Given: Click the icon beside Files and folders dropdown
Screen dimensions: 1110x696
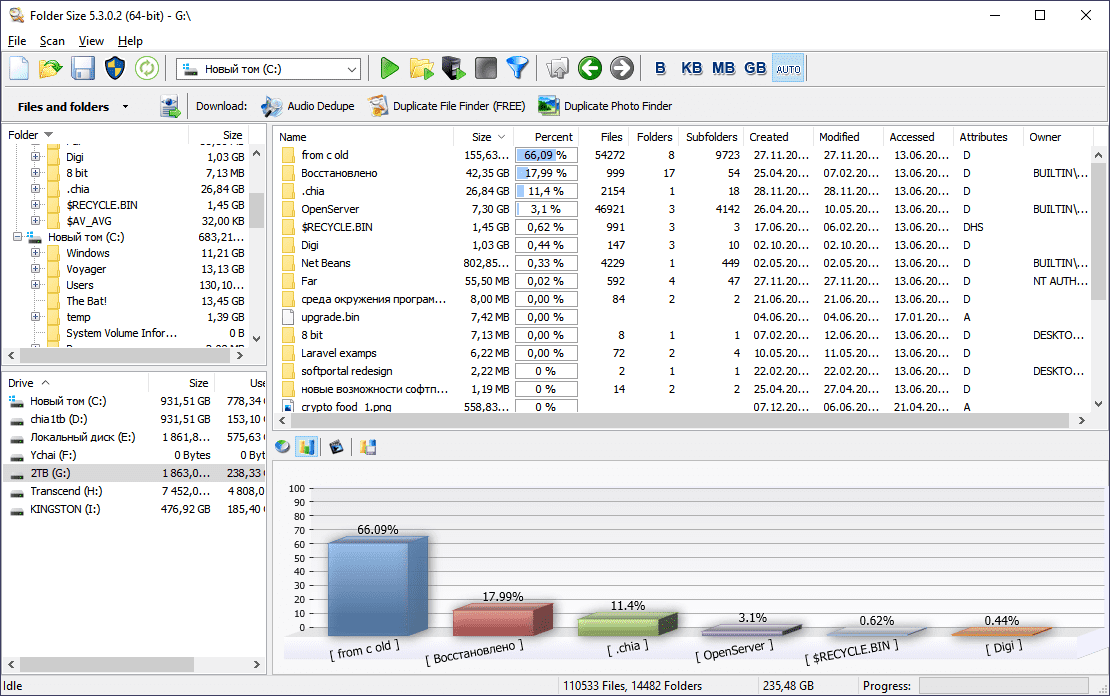Looking at the screenshot, I should coord(170,106).
